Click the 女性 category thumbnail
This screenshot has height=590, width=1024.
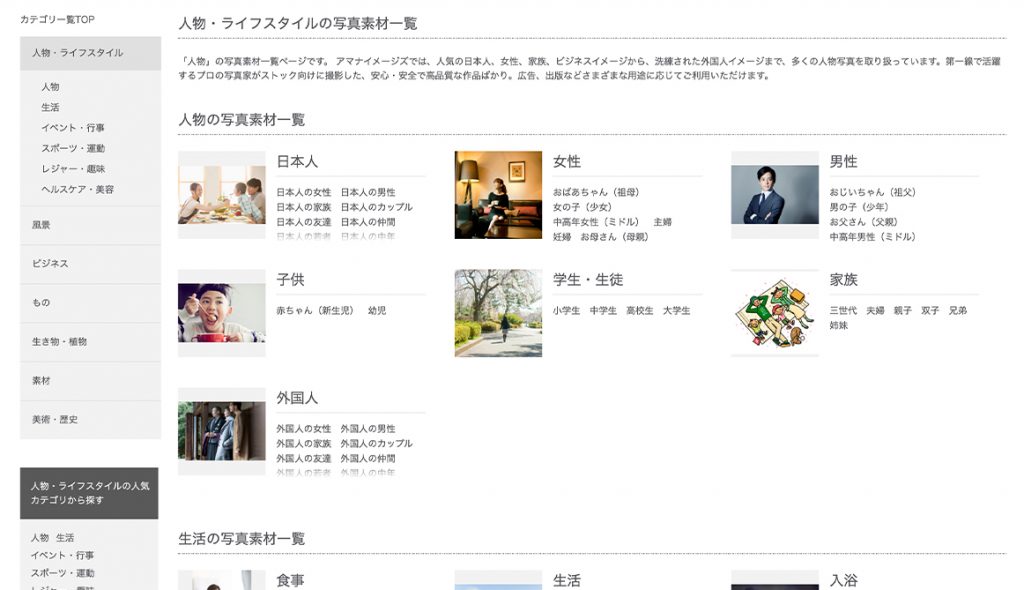coord(498,195)
